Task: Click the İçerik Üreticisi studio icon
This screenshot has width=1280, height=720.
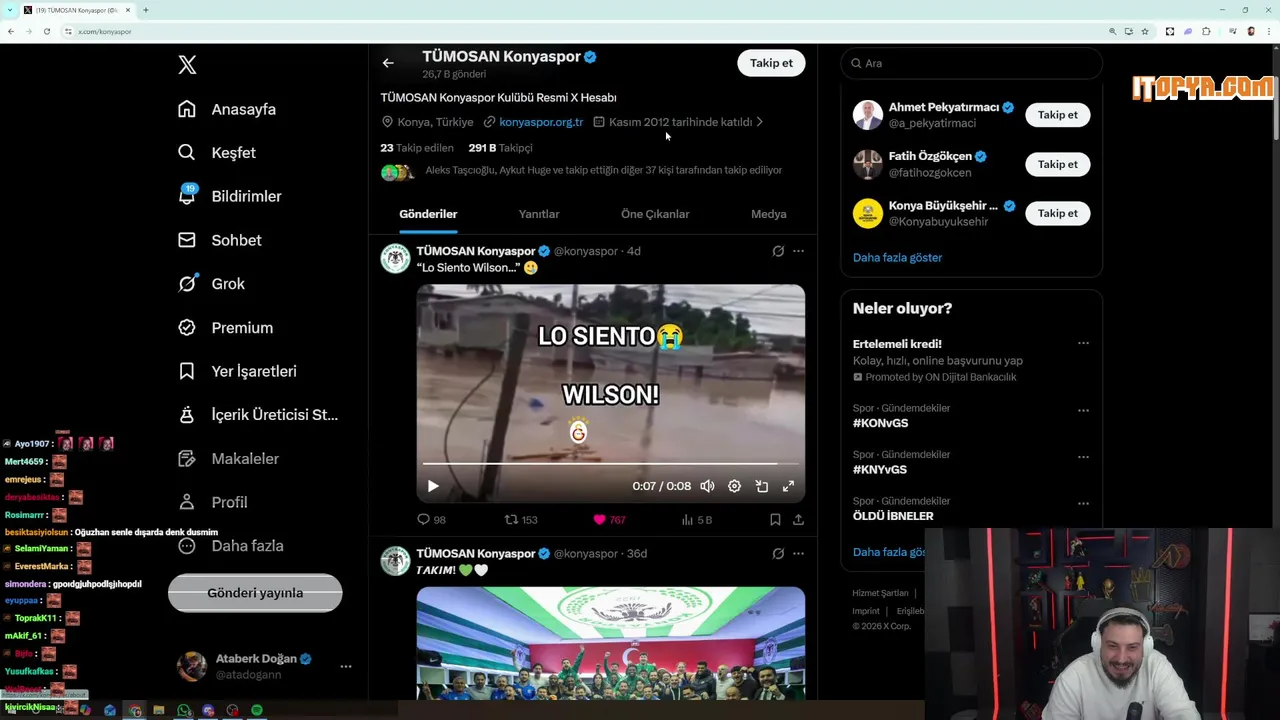Action: (x=187, y=415)
